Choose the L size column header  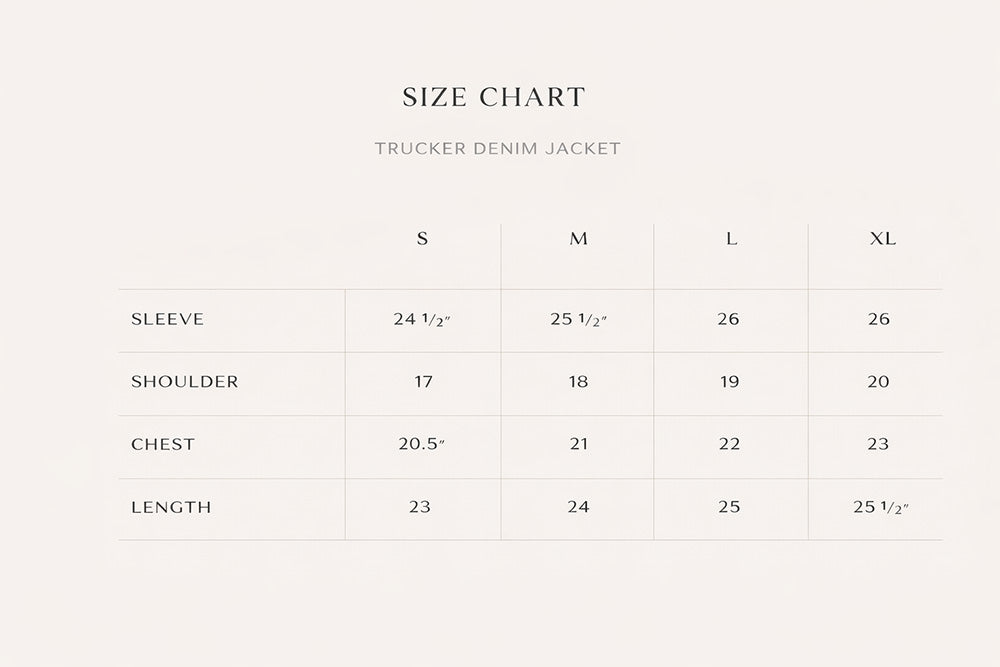coord(732,239)
